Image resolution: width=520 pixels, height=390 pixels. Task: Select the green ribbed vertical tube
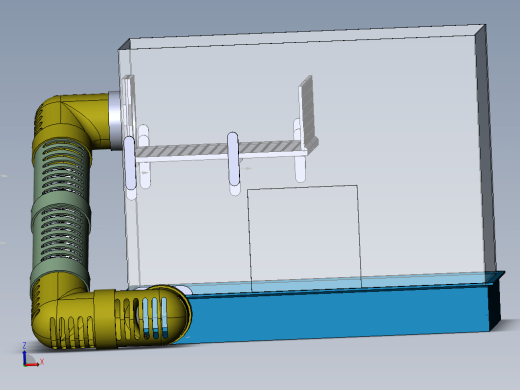tap(61, 212)
